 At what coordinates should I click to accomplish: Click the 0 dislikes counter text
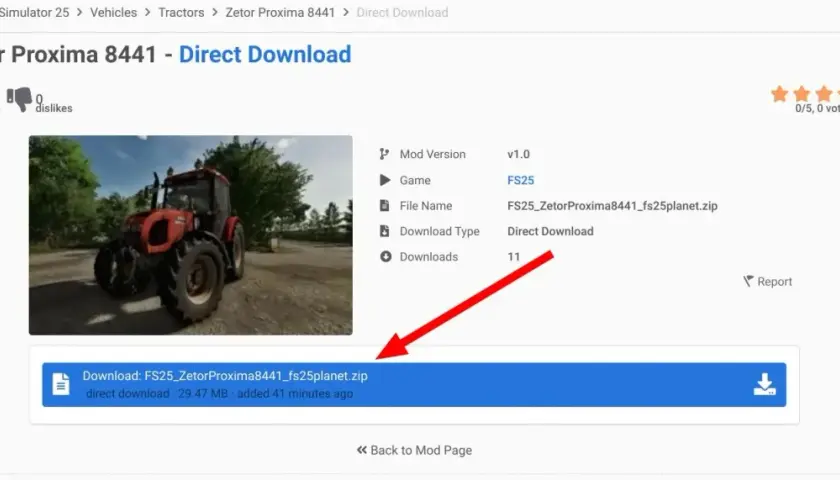click(54, 103)
